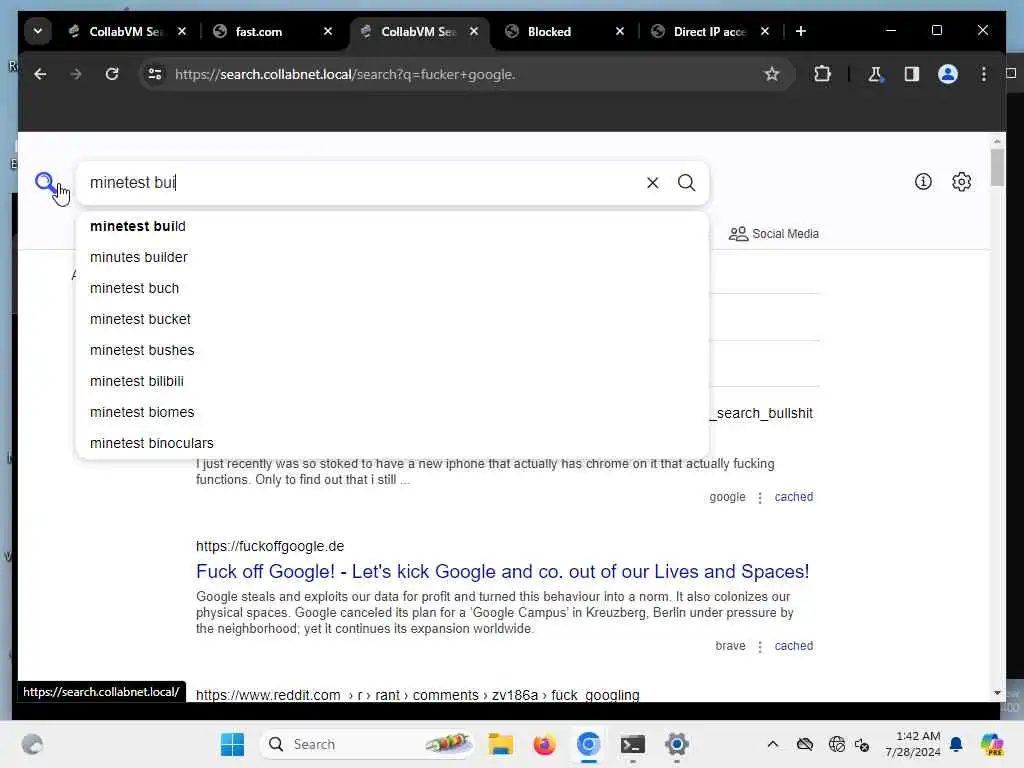
Task: Click the address bar URL
Action: [x=345, y=74]
